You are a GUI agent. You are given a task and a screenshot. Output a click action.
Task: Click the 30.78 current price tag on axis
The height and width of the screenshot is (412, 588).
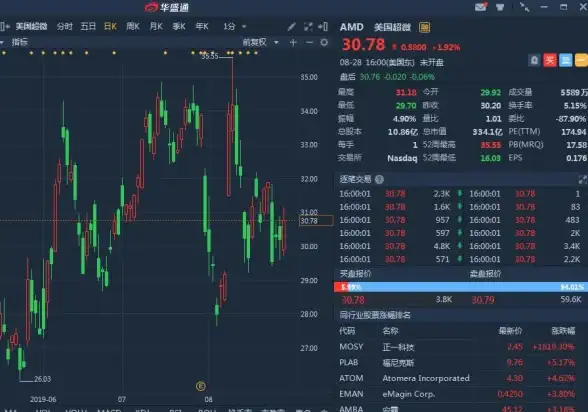(x=316, y=221)
